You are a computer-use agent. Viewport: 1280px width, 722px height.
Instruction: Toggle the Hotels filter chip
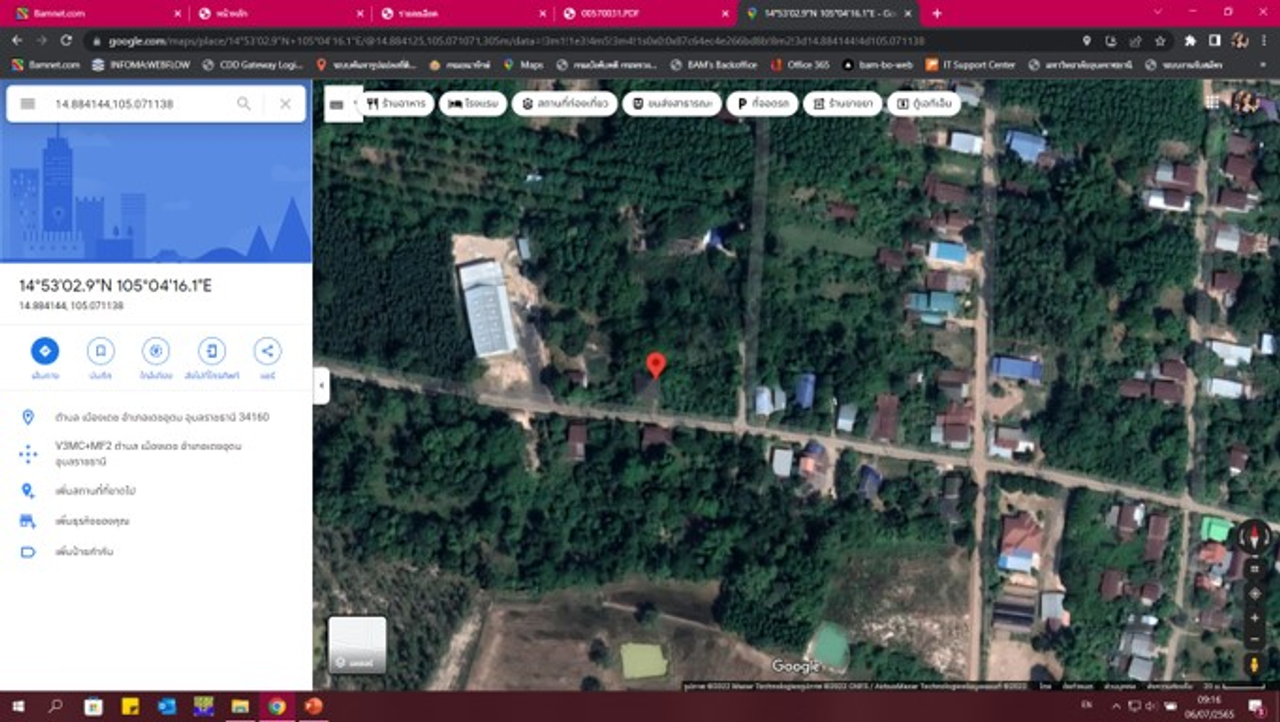pyautogui.click(x=473, y=104)
